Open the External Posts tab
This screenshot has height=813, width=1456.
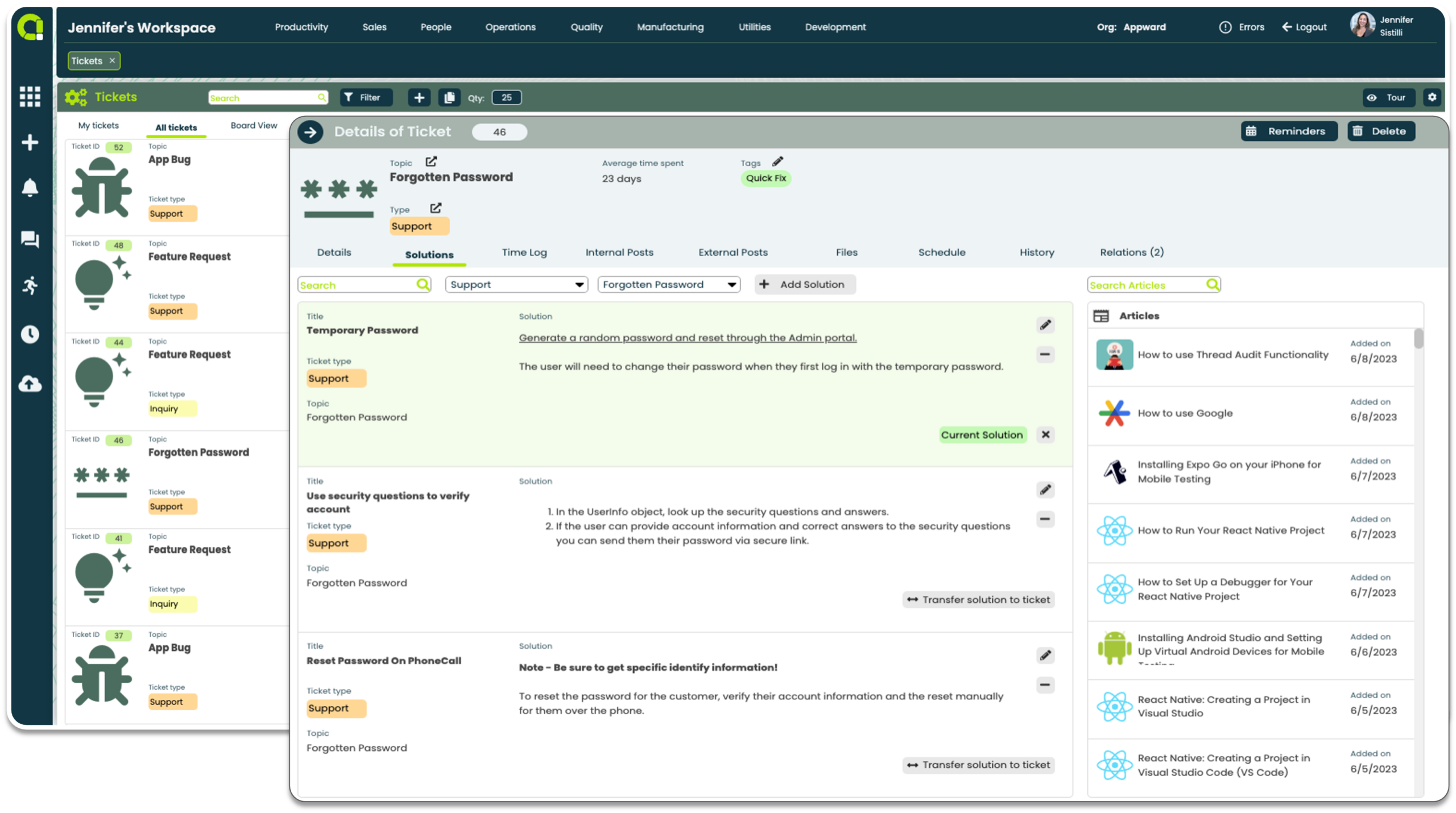click(733, 252)
